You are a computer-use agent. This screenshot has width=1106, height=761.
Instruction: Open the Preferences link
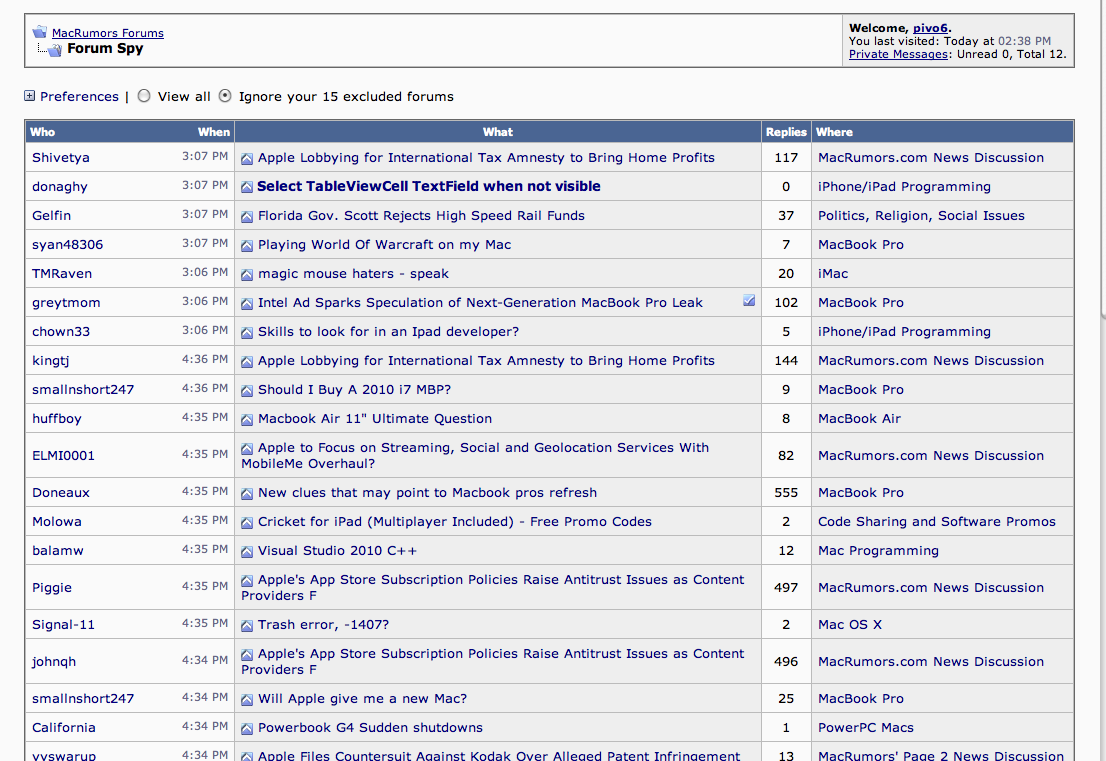point(79,97)
